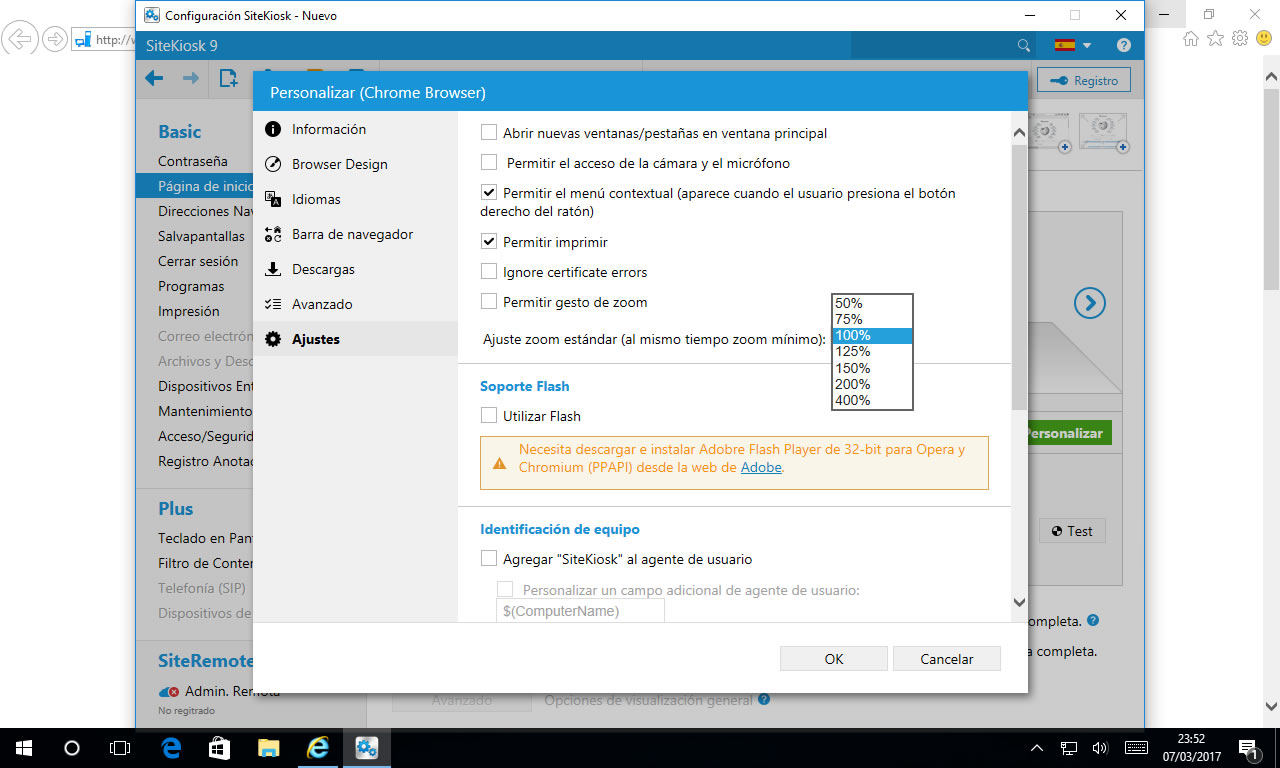Open the Spanish flag language dropdown
The height and width of the screenshot is (768, 1280).
click(1072, 46)
